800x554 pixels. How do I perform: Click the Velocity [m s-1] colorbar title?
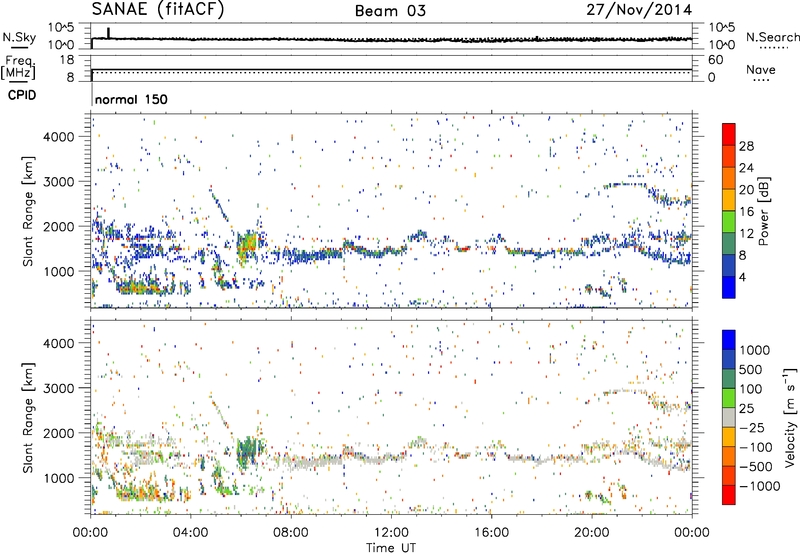[790, 418]
